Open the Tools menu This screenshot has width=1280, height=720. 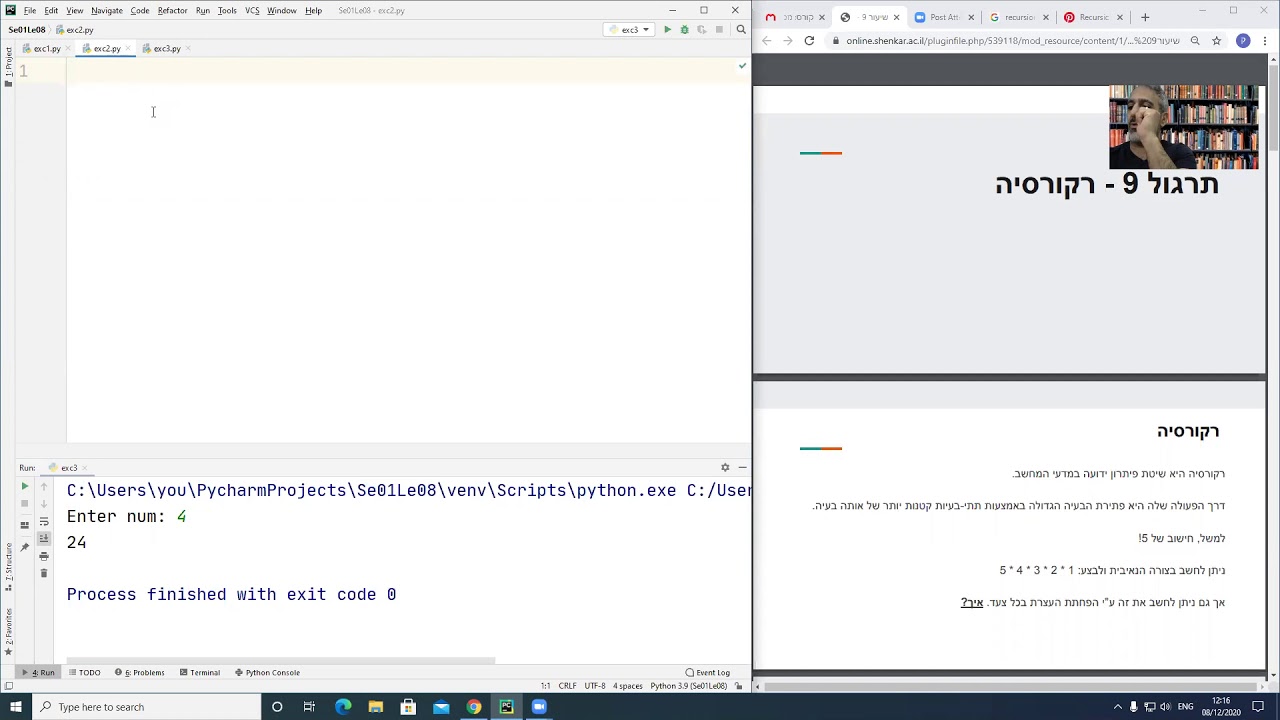227,11
